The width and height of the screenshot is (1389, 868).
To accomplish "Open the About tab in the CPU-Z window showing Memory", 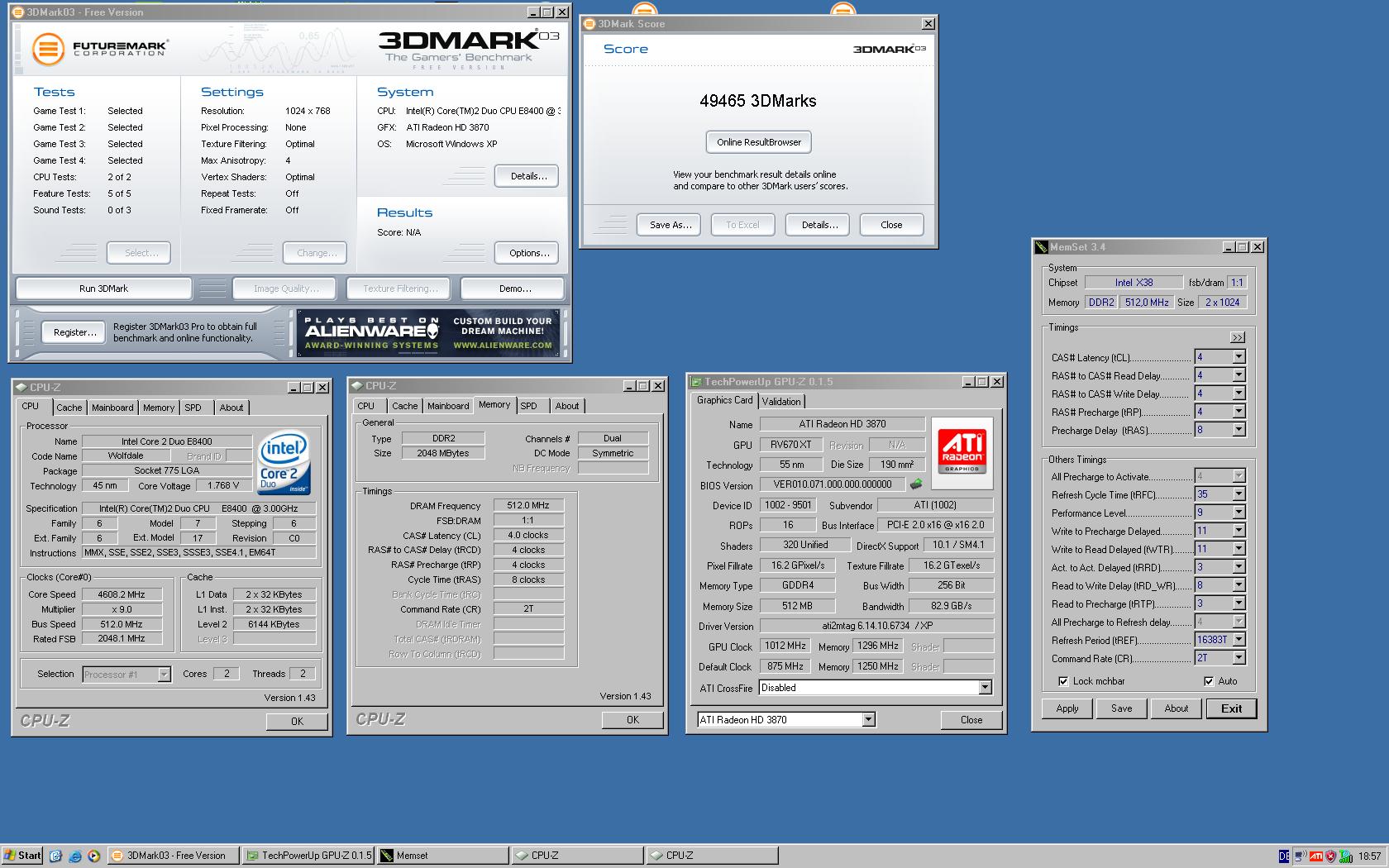I will (x=567, y=406).
